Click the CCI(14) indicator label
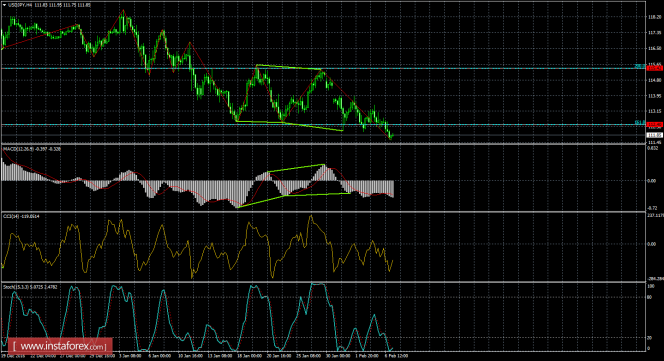Image resolution: width=664 pixels, height=361 pixels. 10,217
